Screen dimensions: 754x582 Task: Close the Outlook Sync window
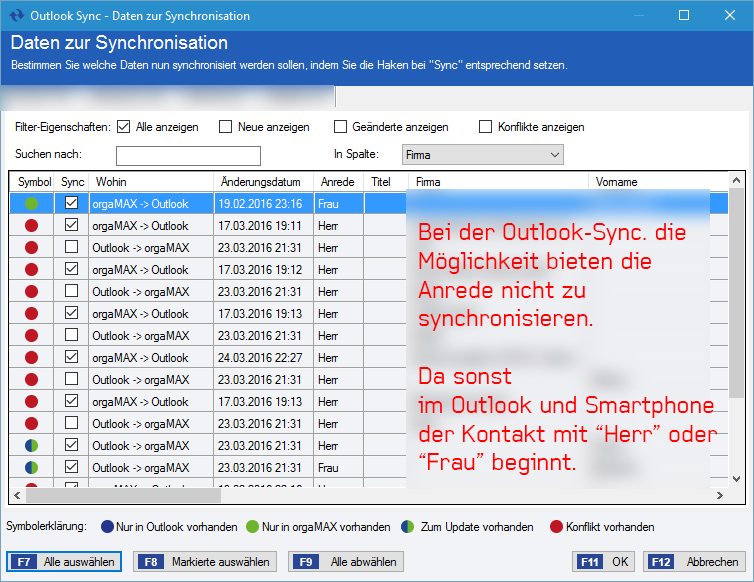click(729, 15)
